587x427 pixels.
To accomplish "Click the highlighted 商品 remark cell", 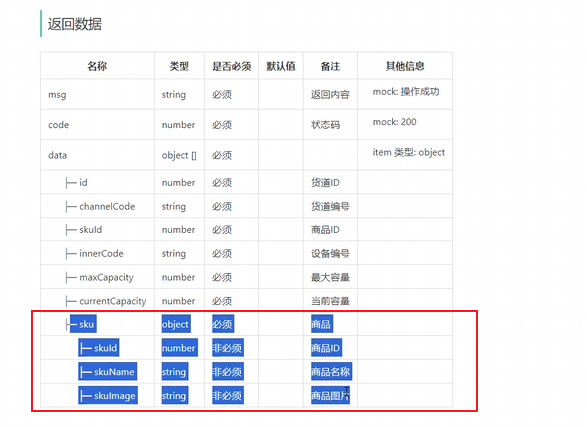I will click(321, 324).
